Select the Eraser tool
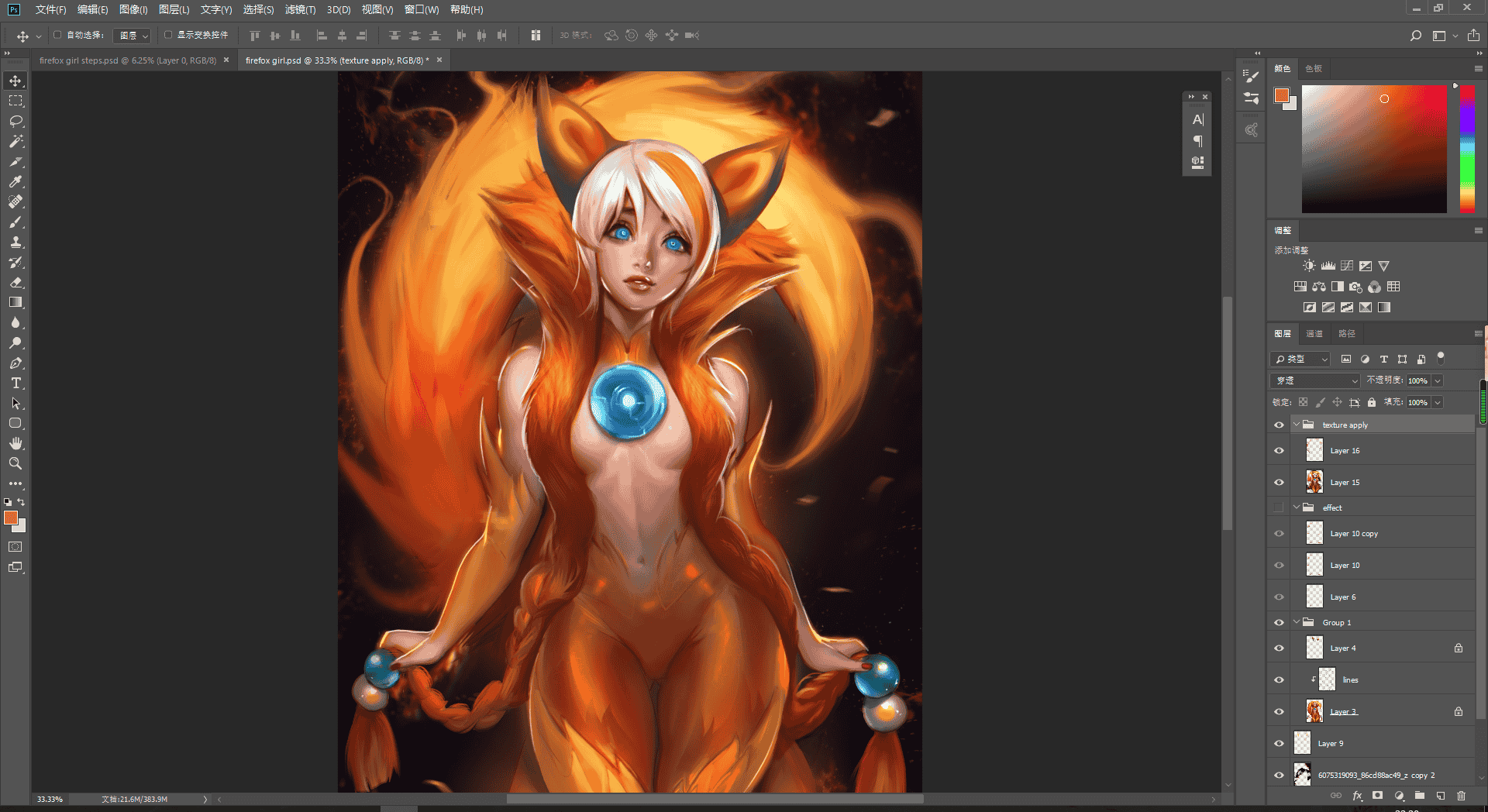1488x812 pixels. [x=15, y=282]
